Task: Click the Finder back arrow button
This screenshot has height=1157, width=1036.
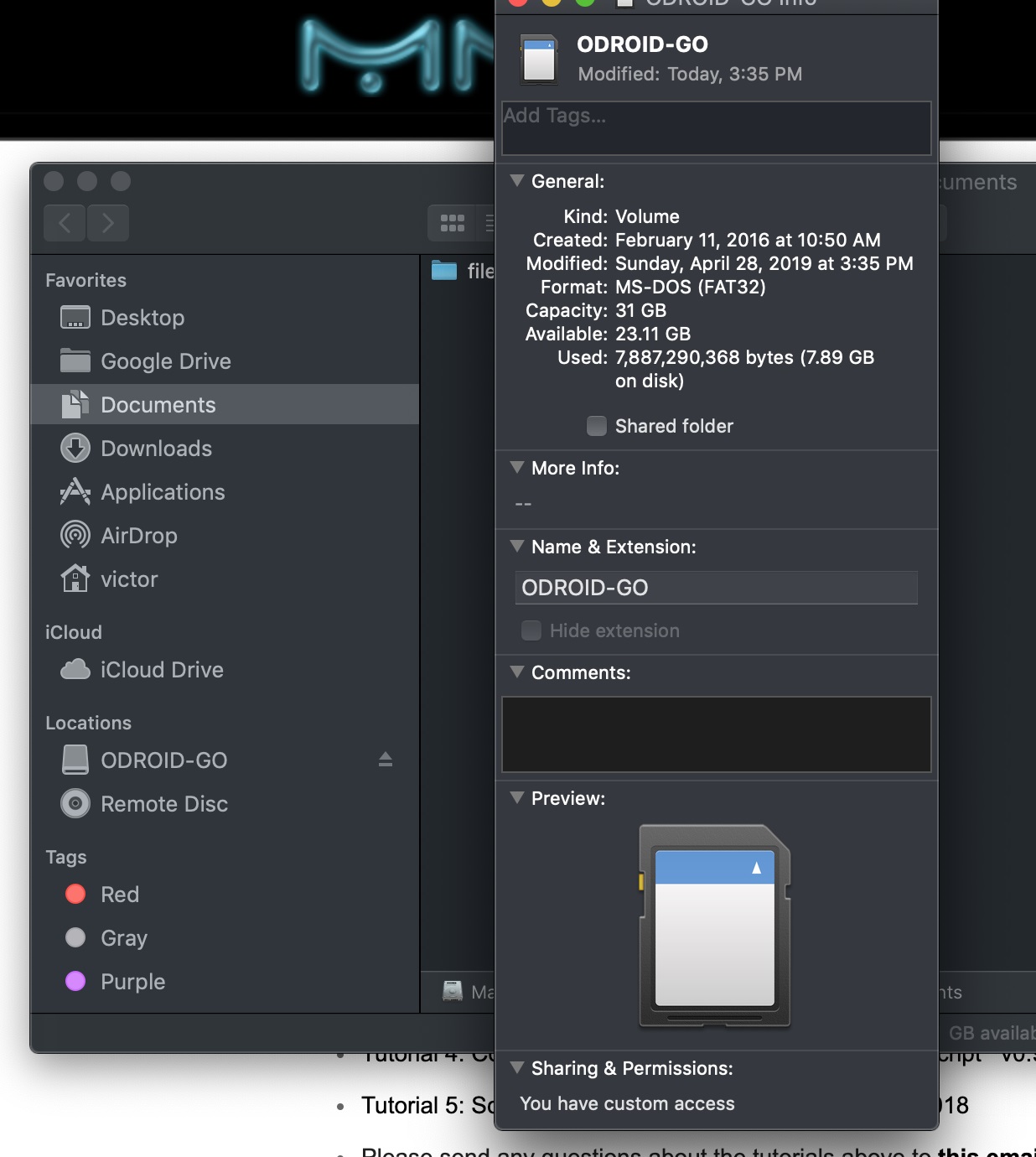Action: point(65,223)
